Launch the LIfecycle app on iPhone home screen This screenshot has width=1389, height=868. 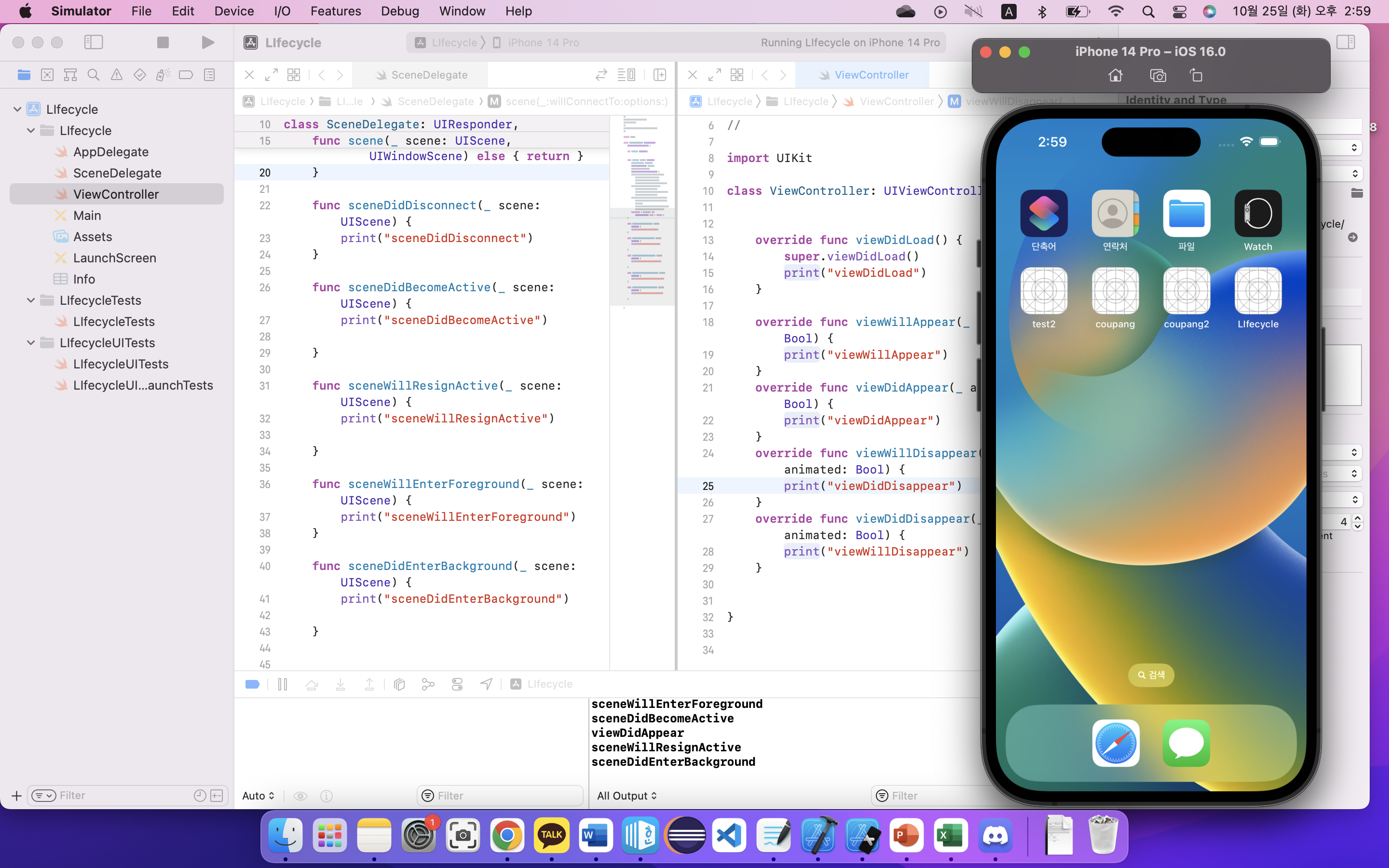click(1257, 290)
